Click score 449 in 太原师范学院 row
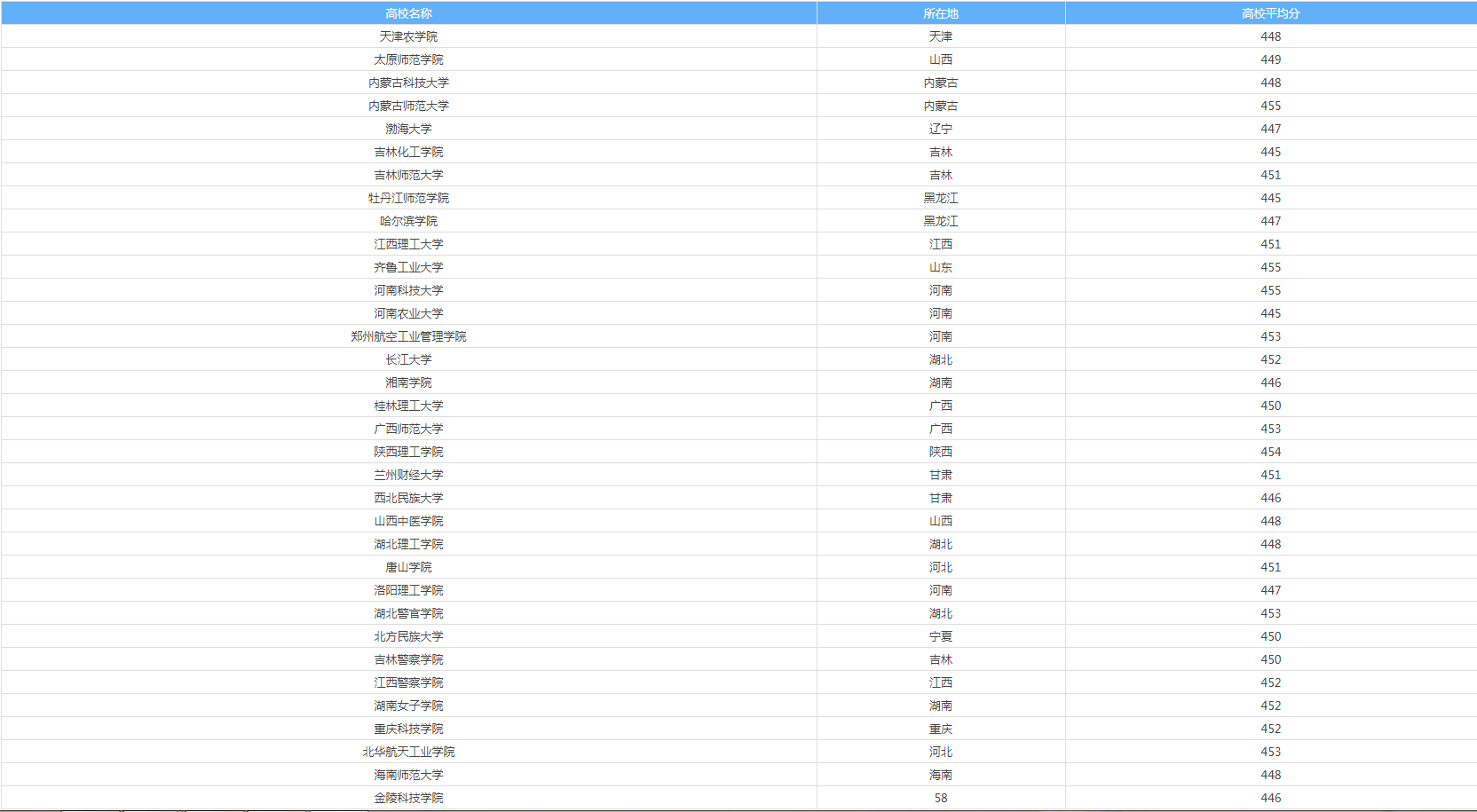 pyautogui.click(x=1271, y=59)
